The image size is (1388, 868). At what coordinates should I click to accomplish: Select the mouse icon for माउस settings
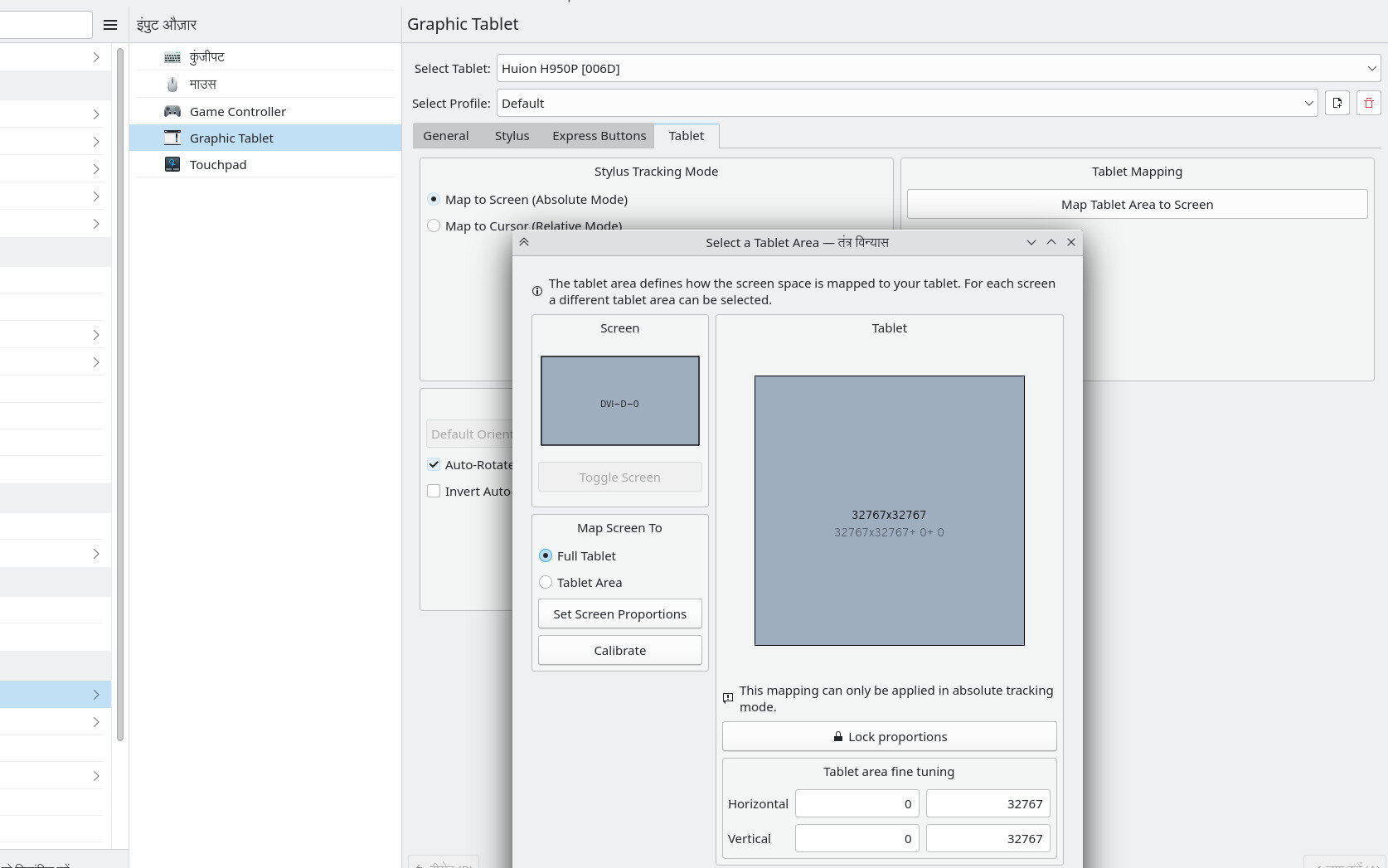point(172,83)
